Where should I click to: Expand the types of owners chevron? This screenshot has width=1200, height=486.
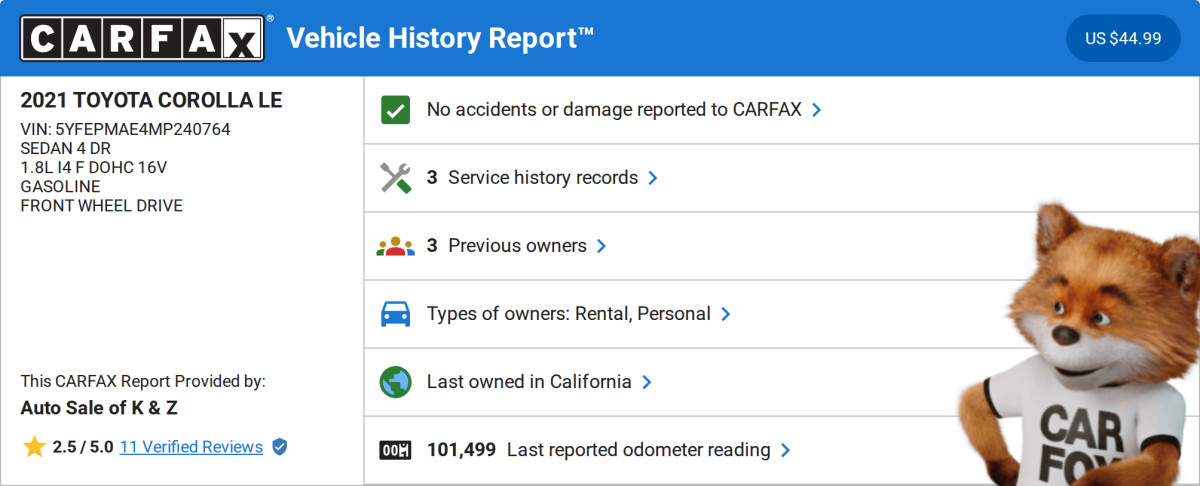coord(726,314)
